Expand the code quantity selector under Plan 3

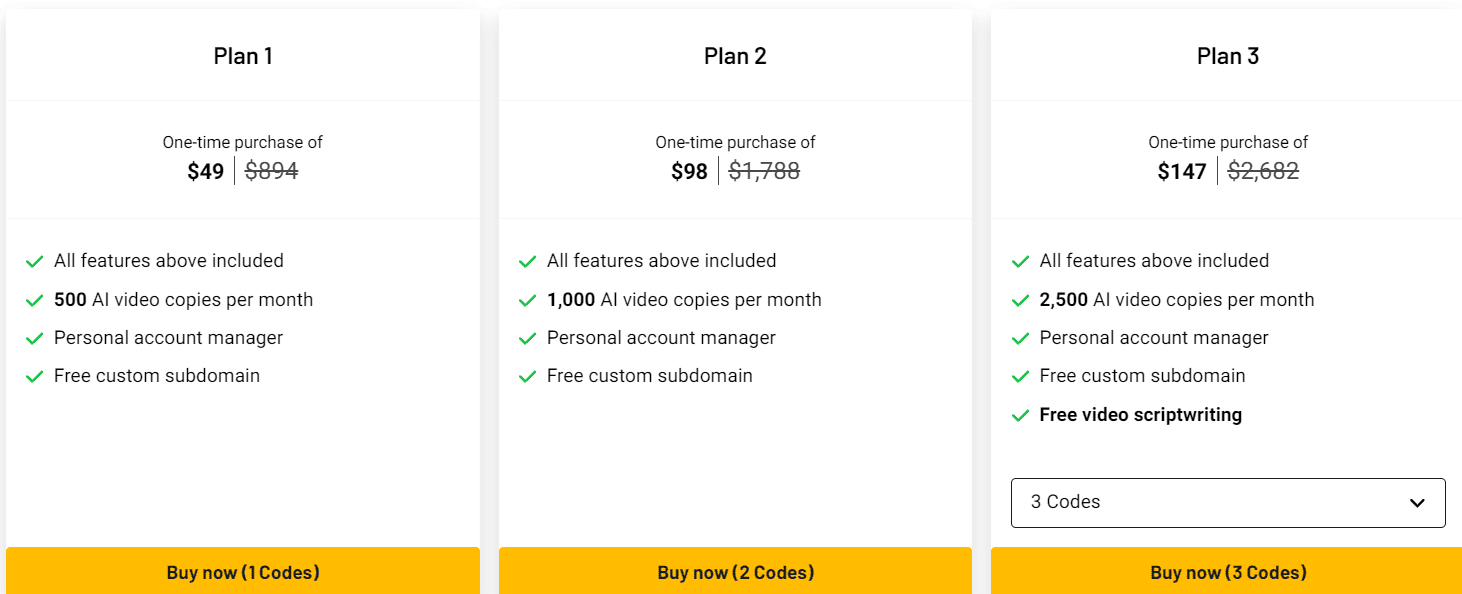point(1227,503)
